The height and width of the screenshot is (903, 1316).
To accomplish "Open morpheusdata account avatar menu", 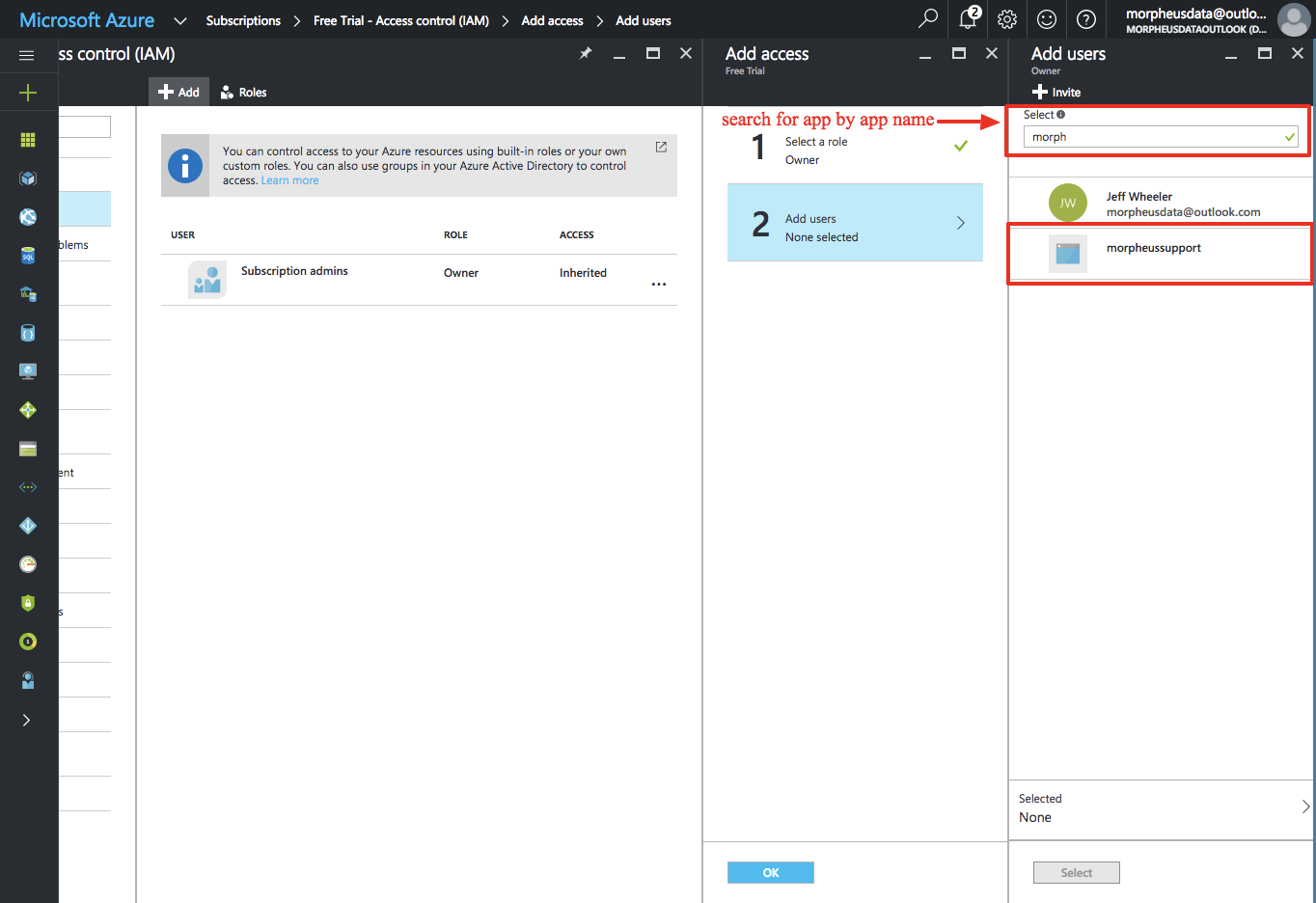I will (x=1294, y=19).
